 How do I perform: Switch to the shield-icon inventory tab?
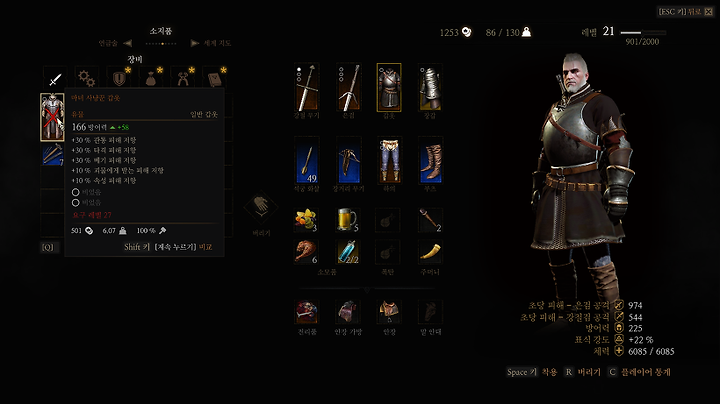(119, 78)
